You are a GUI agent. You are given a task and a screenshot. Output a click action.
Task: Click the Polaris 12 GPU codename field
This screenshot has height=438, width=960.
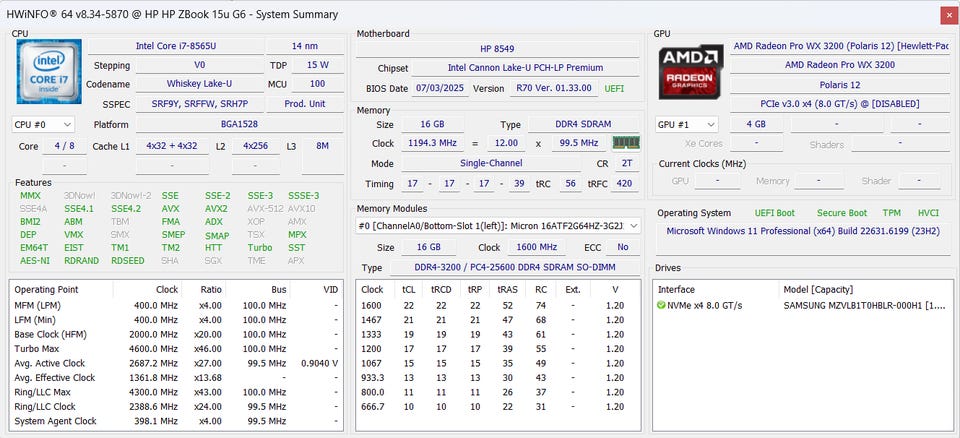pyautogui.click(x=839, y=85)
